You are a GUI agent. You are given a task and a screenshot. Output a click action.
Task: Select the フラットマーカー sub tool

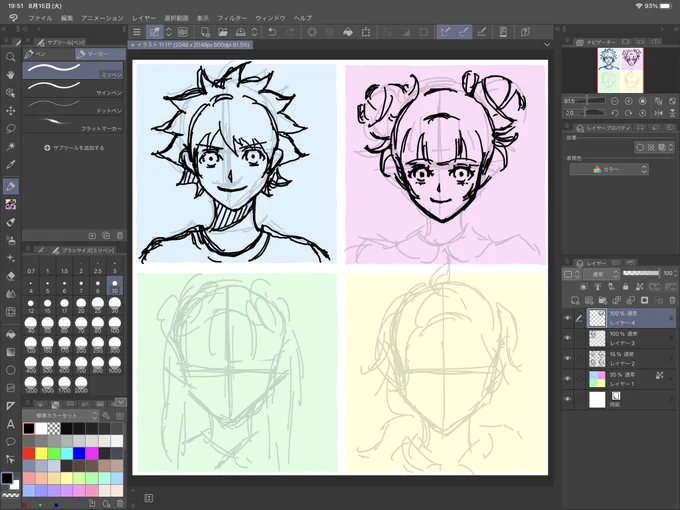point(73,124)
